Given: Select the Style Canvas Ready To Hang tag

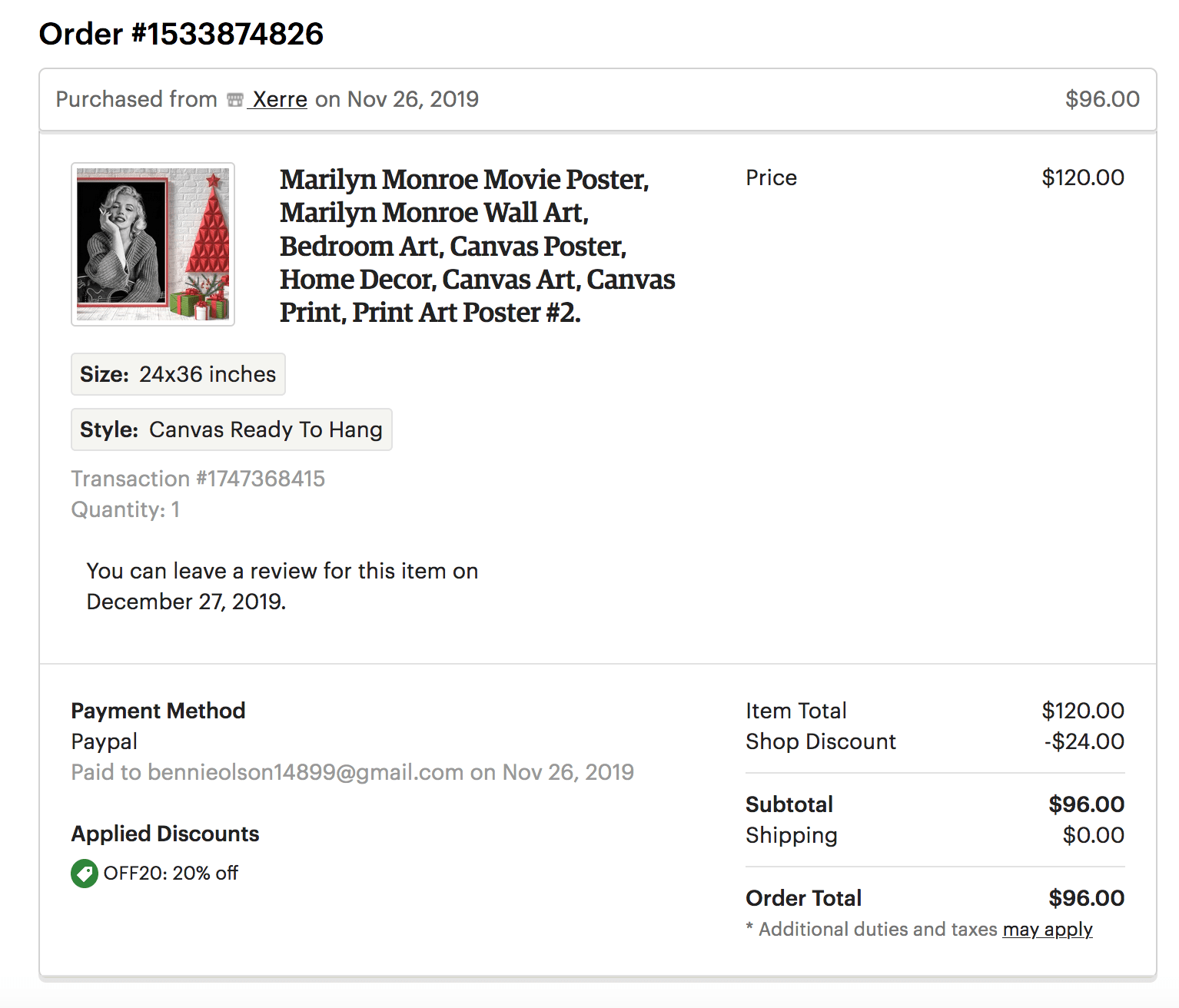Looking at the screenshot, I should tap(231, 429).
